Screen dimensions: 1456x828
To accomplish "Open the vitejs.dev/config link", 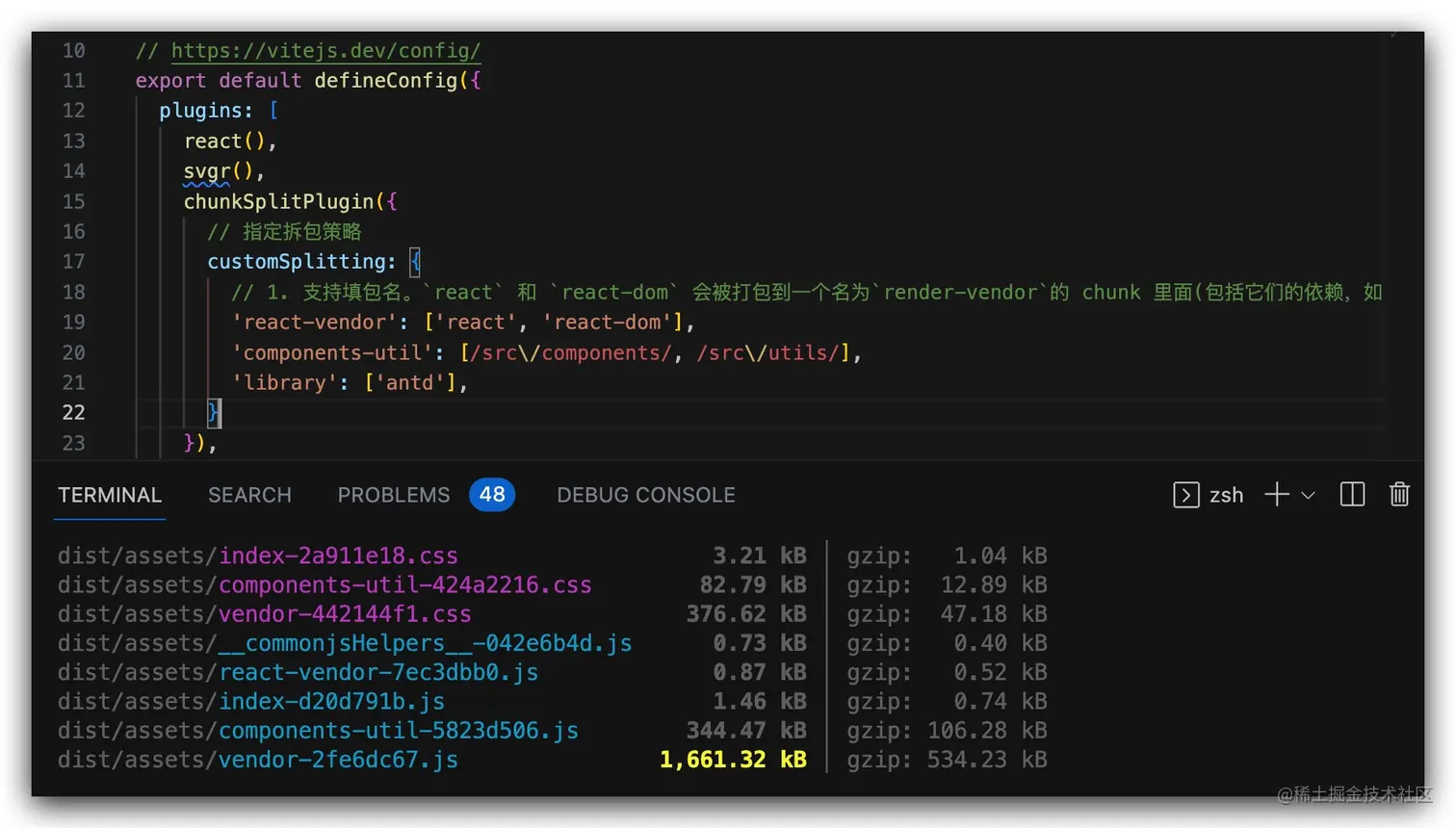I will tap(326, 50).
